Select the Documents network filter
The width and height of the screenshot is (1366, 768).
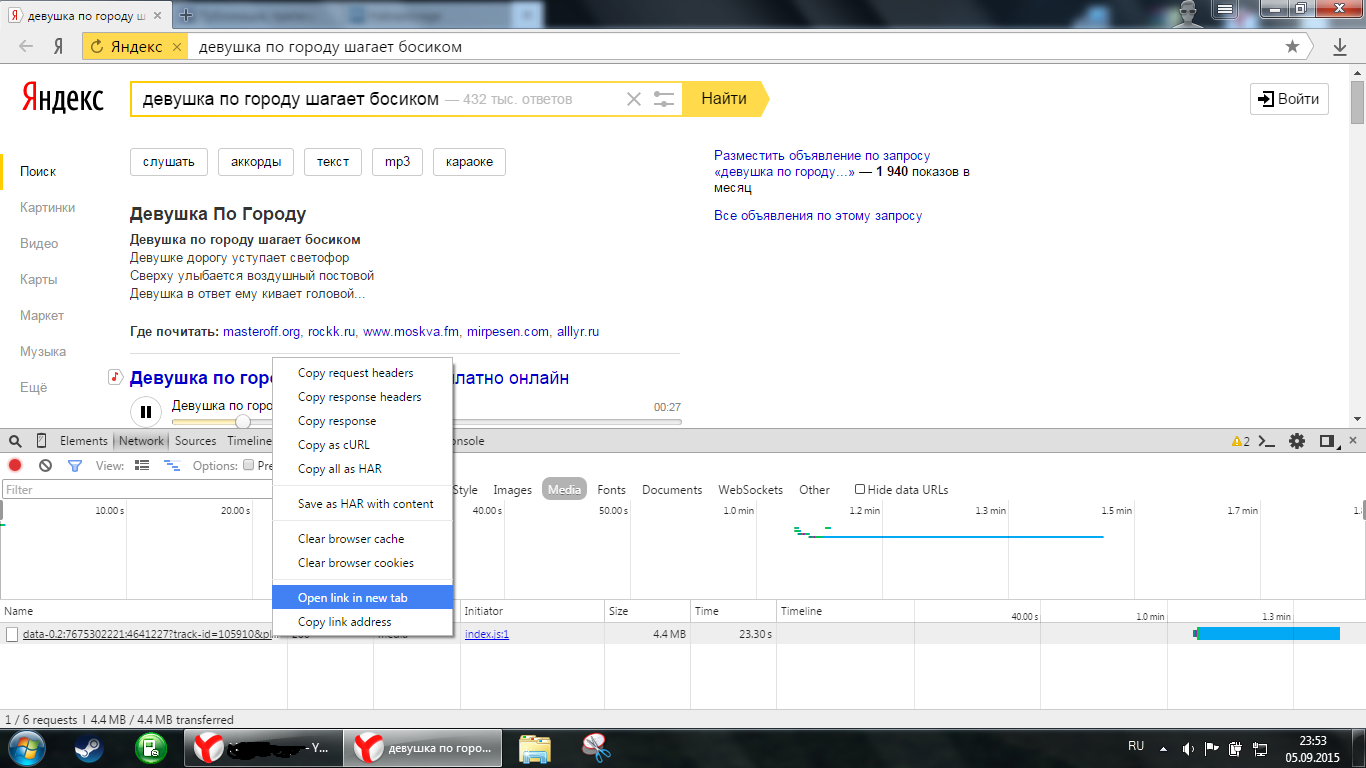(672, 490)
